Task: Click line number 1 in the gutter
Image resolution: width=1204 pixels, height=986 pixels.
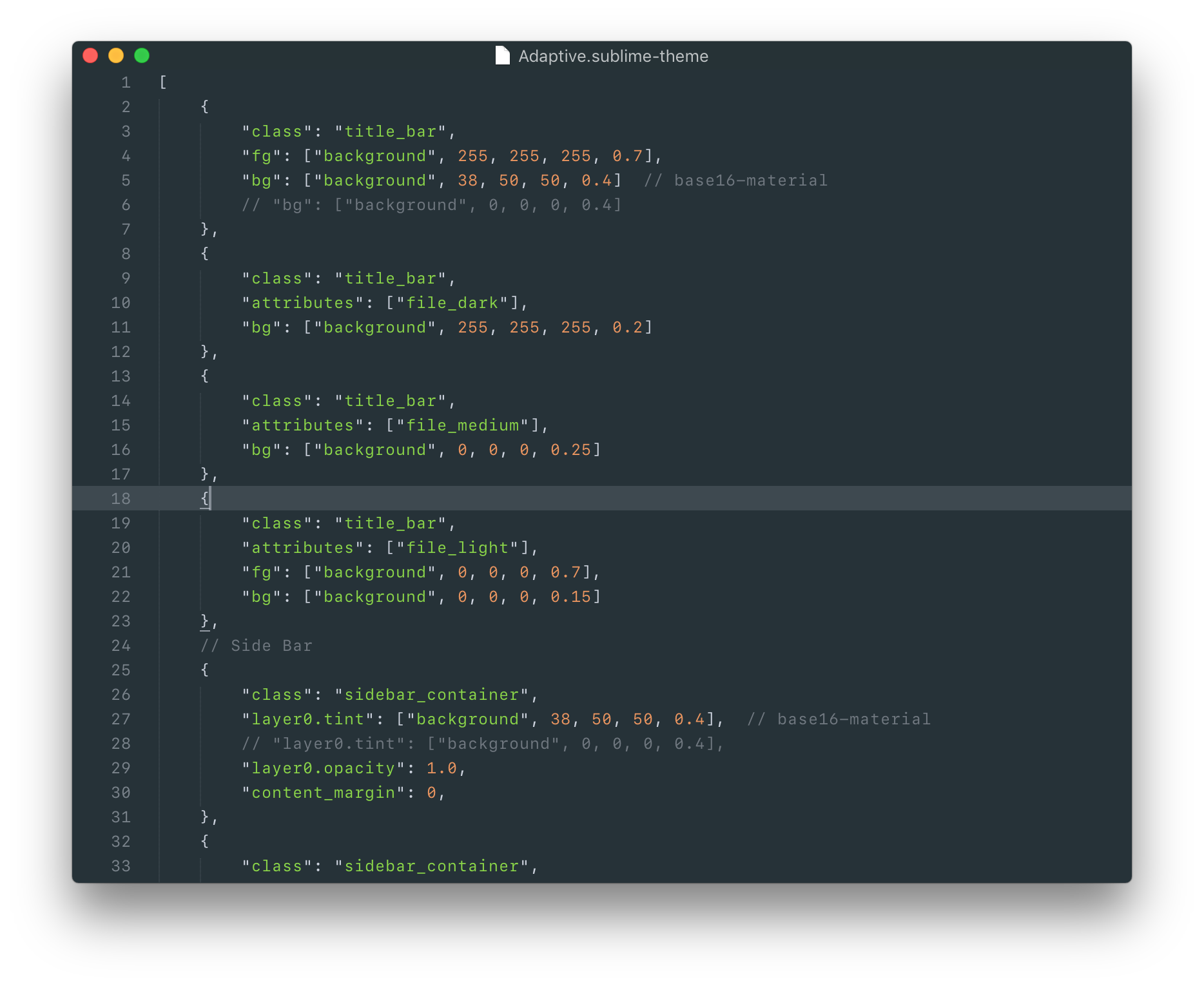Action: pyautogui.click(x=126, y=82)
